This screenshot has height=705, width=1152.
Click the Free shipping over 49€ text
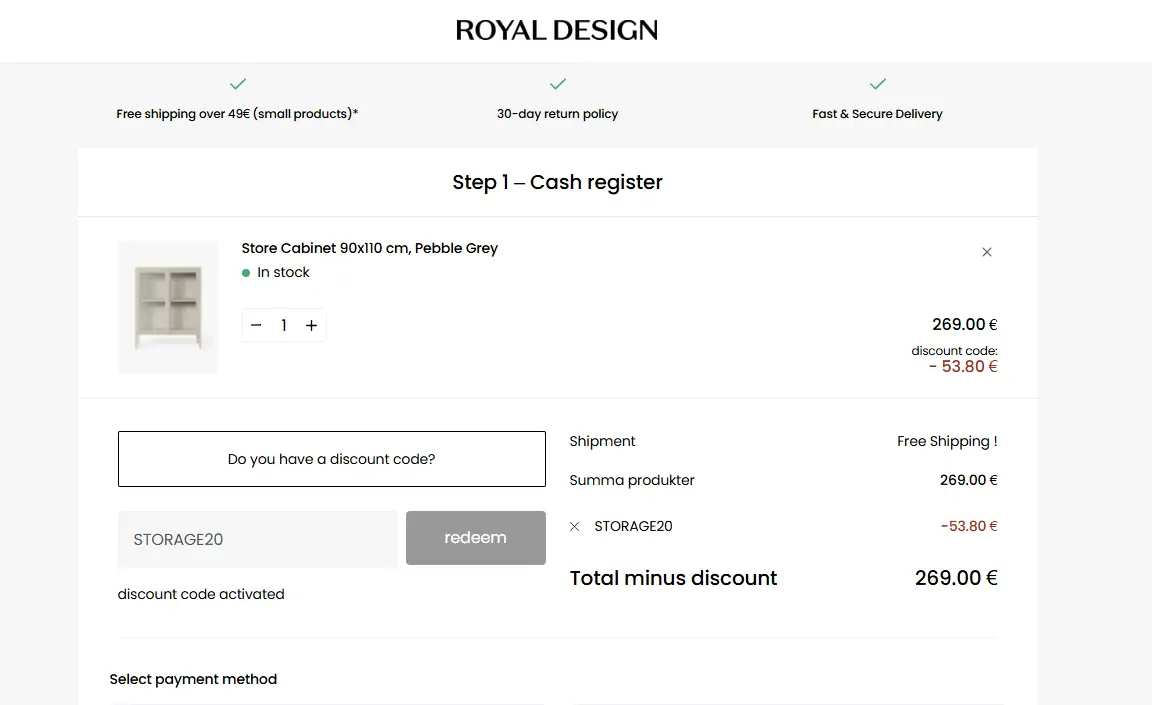point(237,114)
